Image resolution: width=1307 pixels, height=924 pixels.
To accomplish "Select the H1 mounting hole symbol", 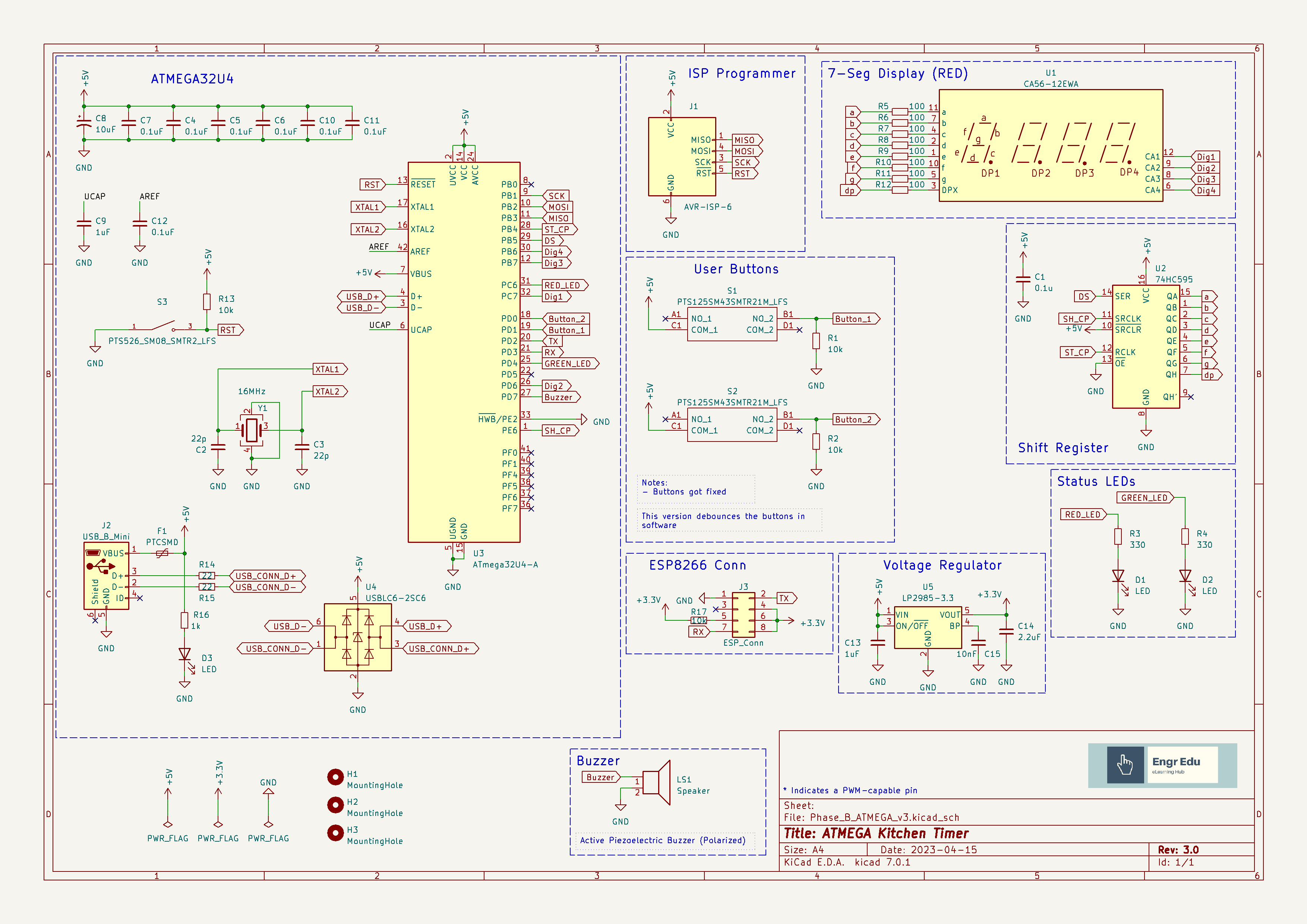I will [x=335, y=776].
